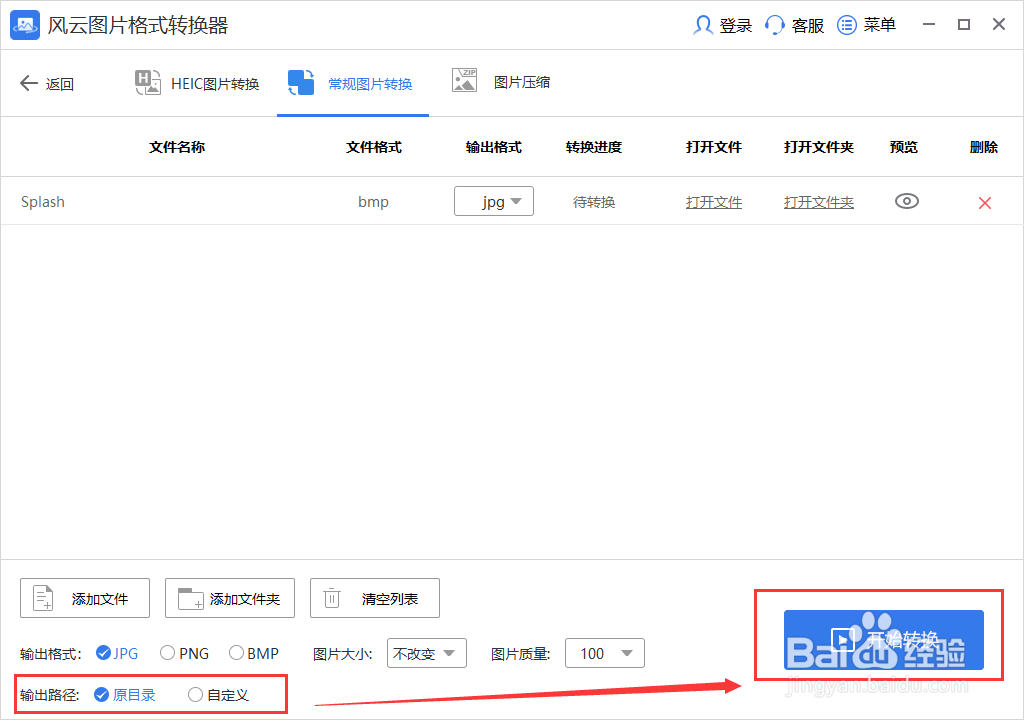Switch to the 常规图片转换 tab
The image size is (1024, 720).
tap(352, 83)
